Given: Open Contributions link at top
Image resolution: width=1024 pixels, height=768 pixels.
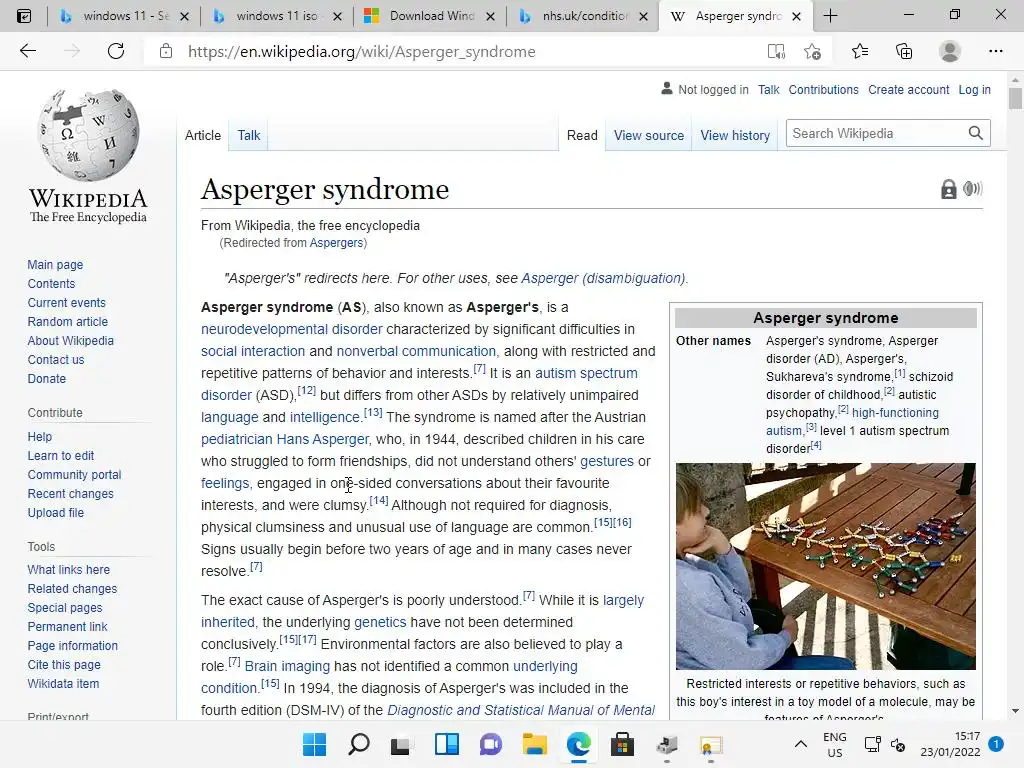Looking at the screenshot, I should point(824,89).
